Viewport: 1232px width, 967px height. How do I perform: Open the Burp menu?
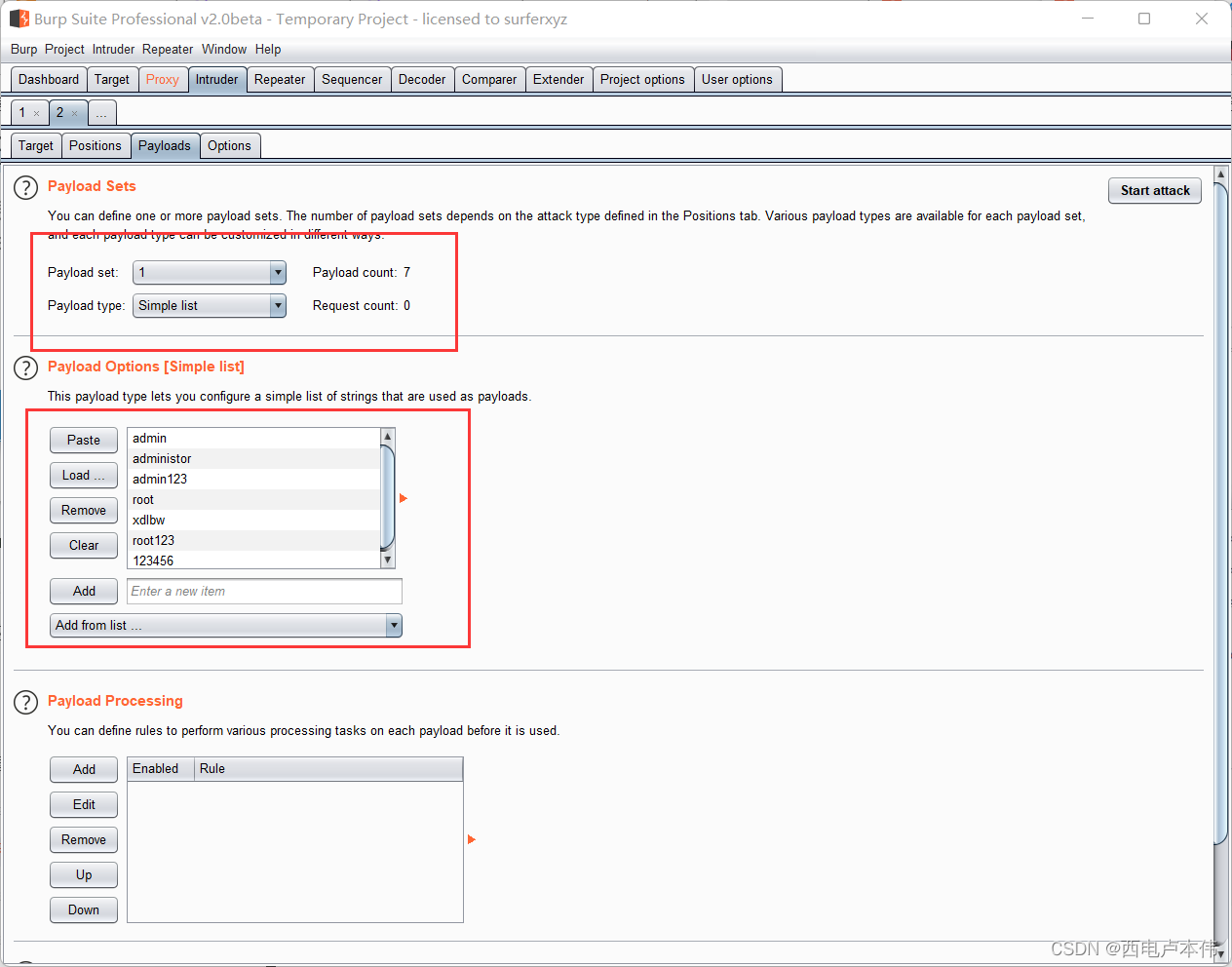coord(23,50)
